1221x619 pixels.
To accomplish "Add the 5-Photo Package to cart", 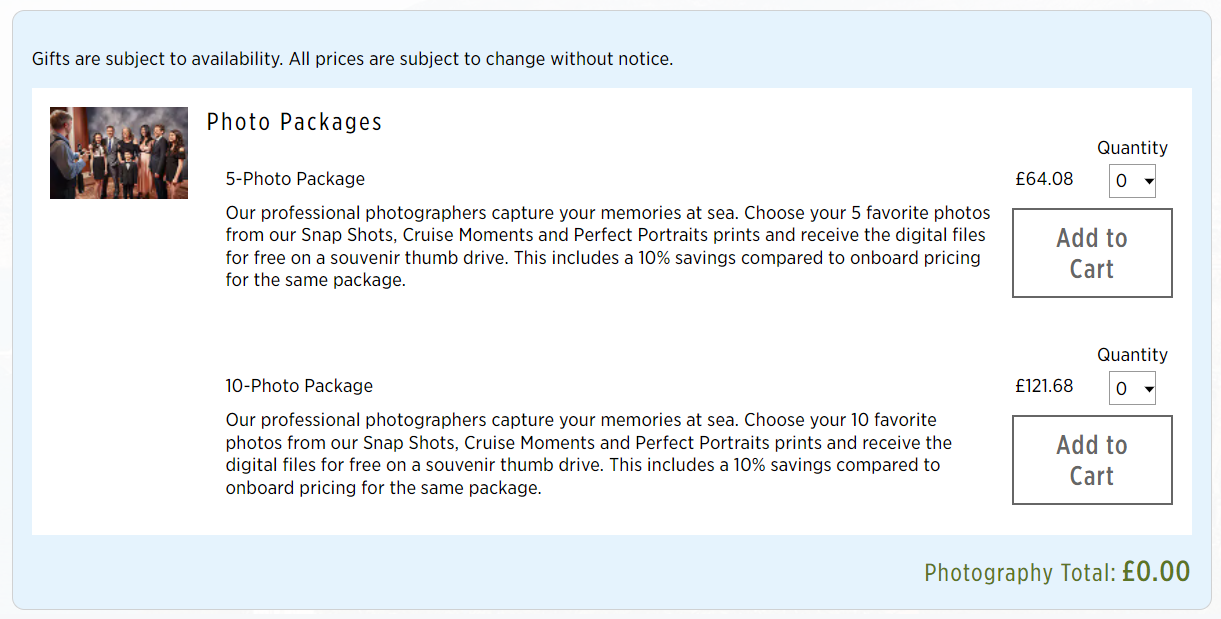I will (x=1092, y=253).
